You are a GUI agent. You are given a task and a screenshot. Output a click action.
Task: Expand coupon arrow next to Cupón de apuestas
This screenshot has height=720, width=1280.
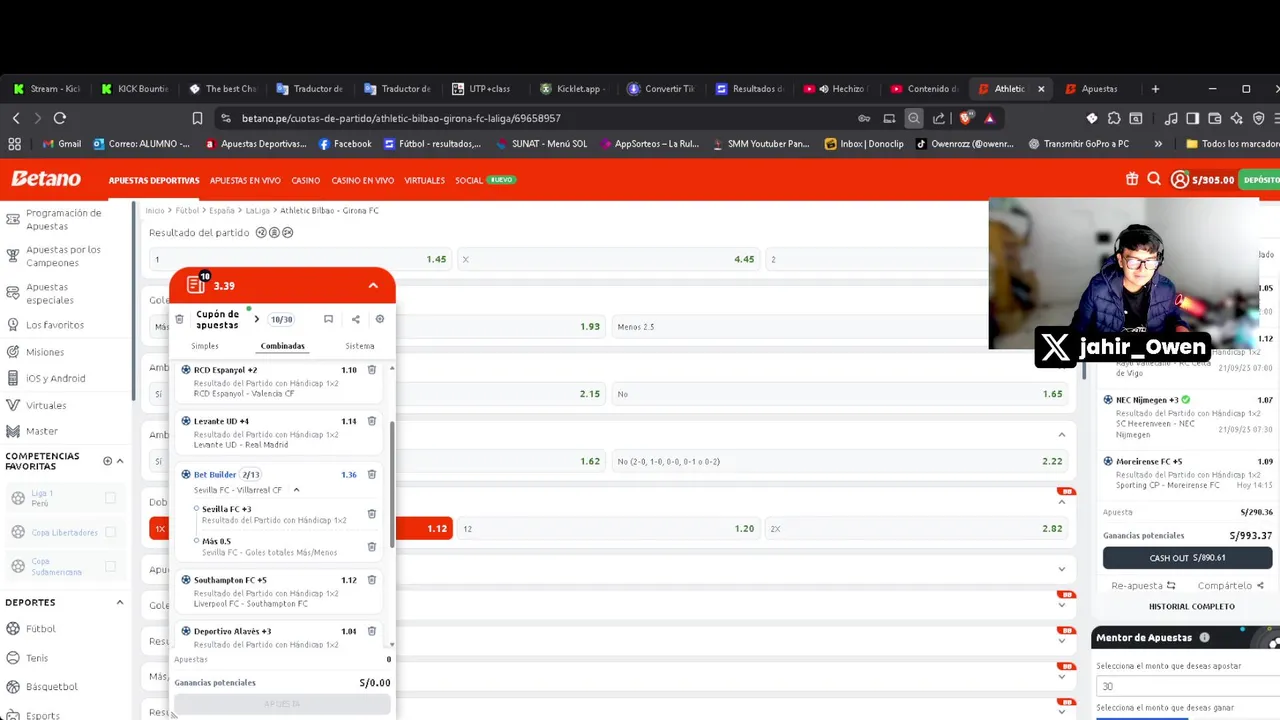(x=256, y=319)
